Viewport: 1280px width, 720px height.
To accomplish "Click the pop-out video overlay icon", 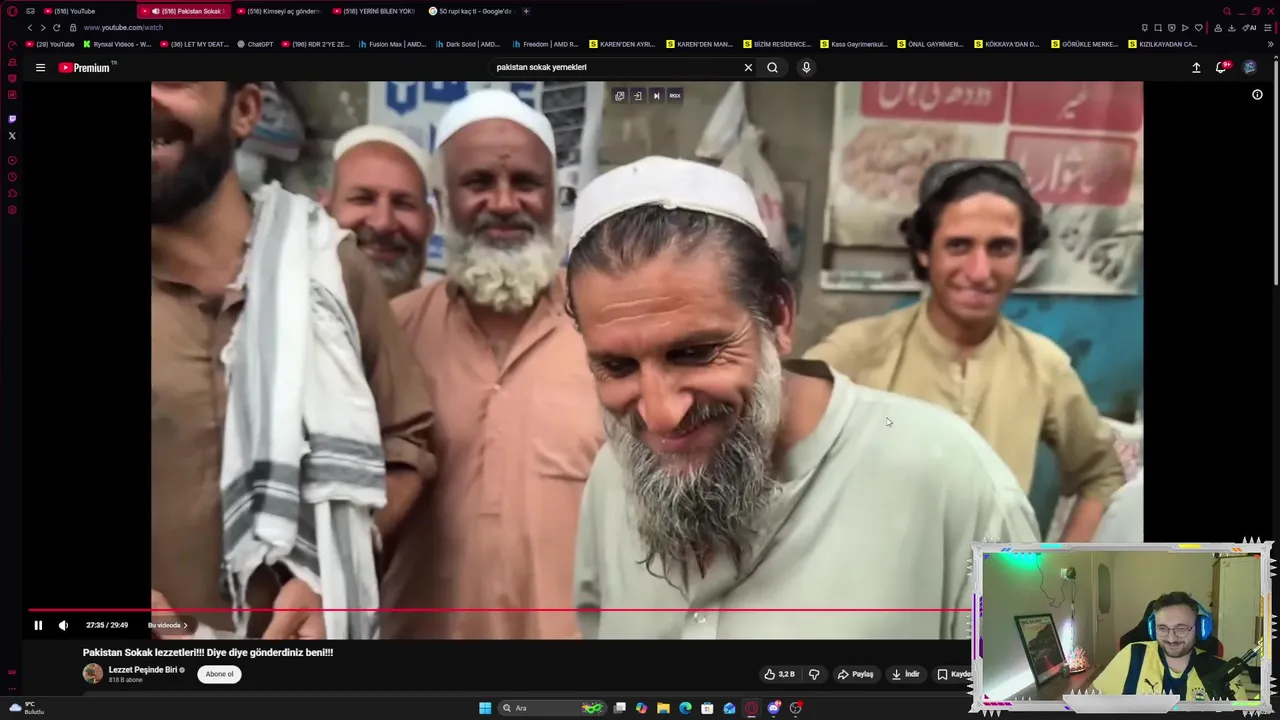I will (x=620, y=96).
